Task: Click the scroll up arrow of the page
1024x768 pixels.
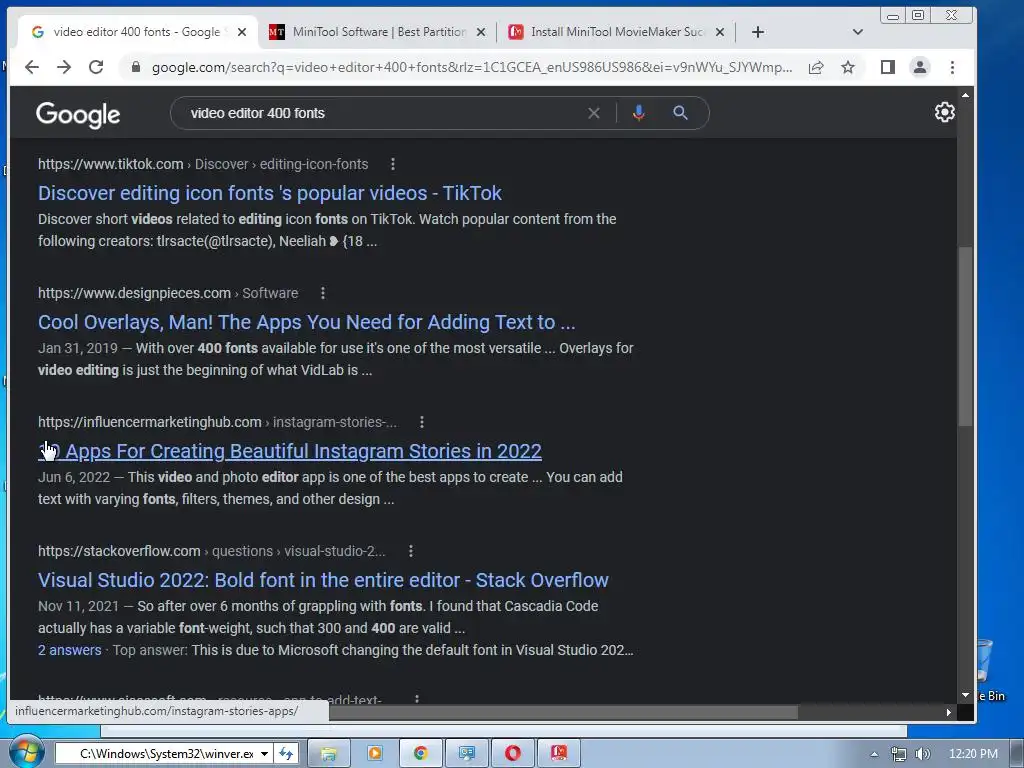Action: [x=965, y=95]
